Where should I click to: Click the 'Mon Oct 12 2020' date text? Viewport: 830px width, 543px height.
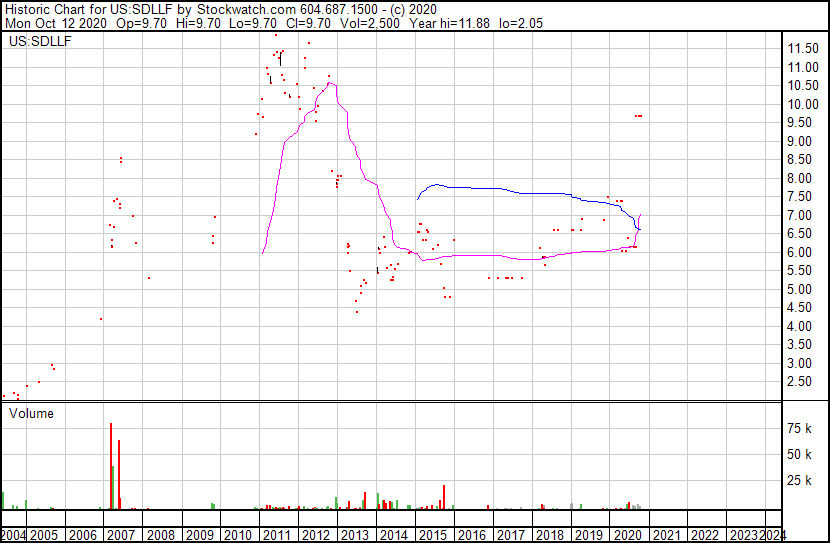click(56, 23)
